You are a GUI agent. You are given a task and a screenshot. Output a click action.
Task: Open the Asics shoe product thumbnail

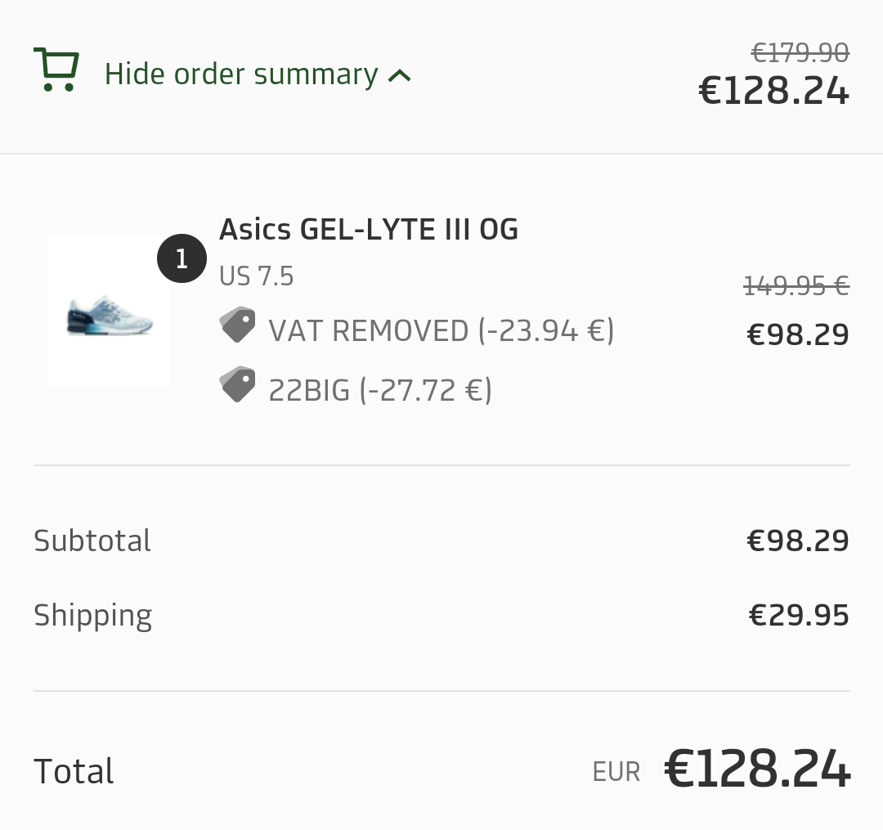coord(109,311)
